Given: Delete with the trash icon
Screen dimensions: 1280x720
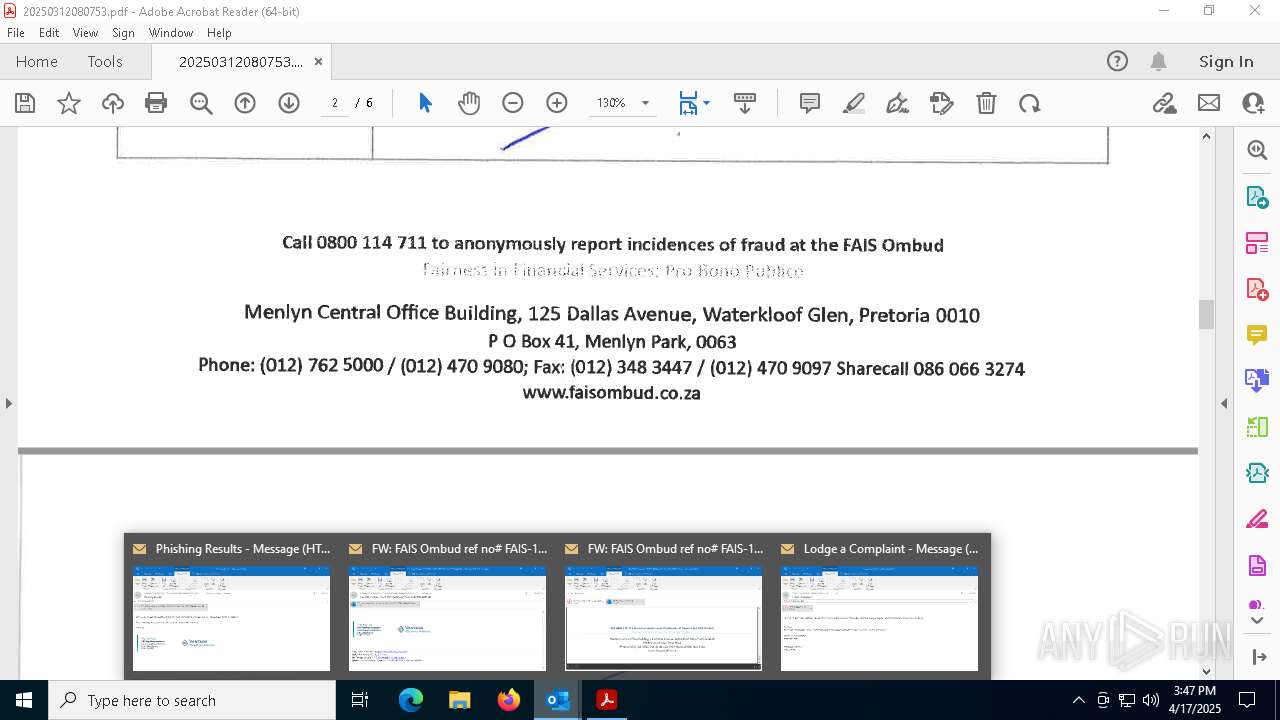Looking at the screenshot, I should pos(986,103).
